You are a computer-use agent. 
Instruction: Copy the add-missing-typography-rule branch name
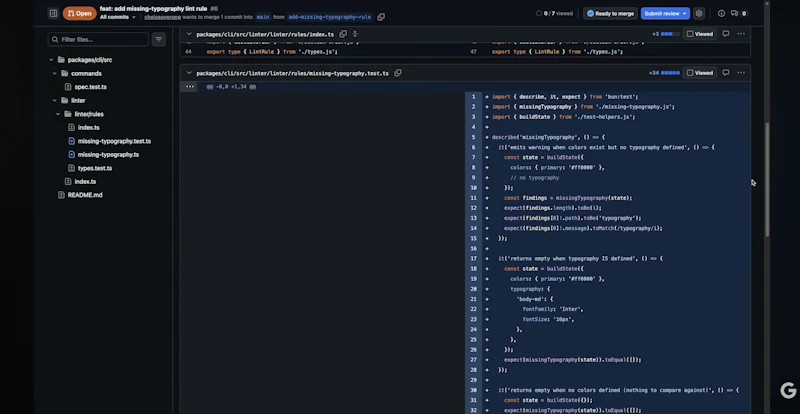point(381,17)
